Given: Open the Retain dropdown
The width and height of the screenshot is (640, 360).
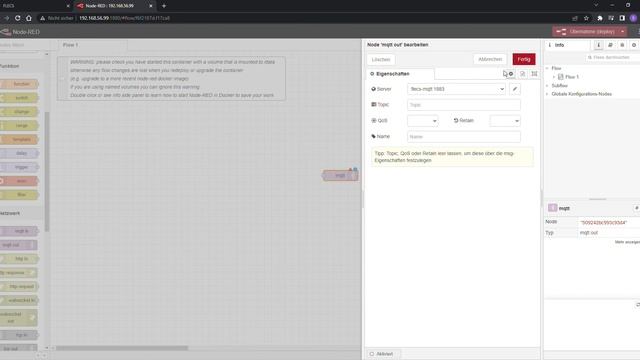Looking at the screenshot, I should tap(505, 121).
